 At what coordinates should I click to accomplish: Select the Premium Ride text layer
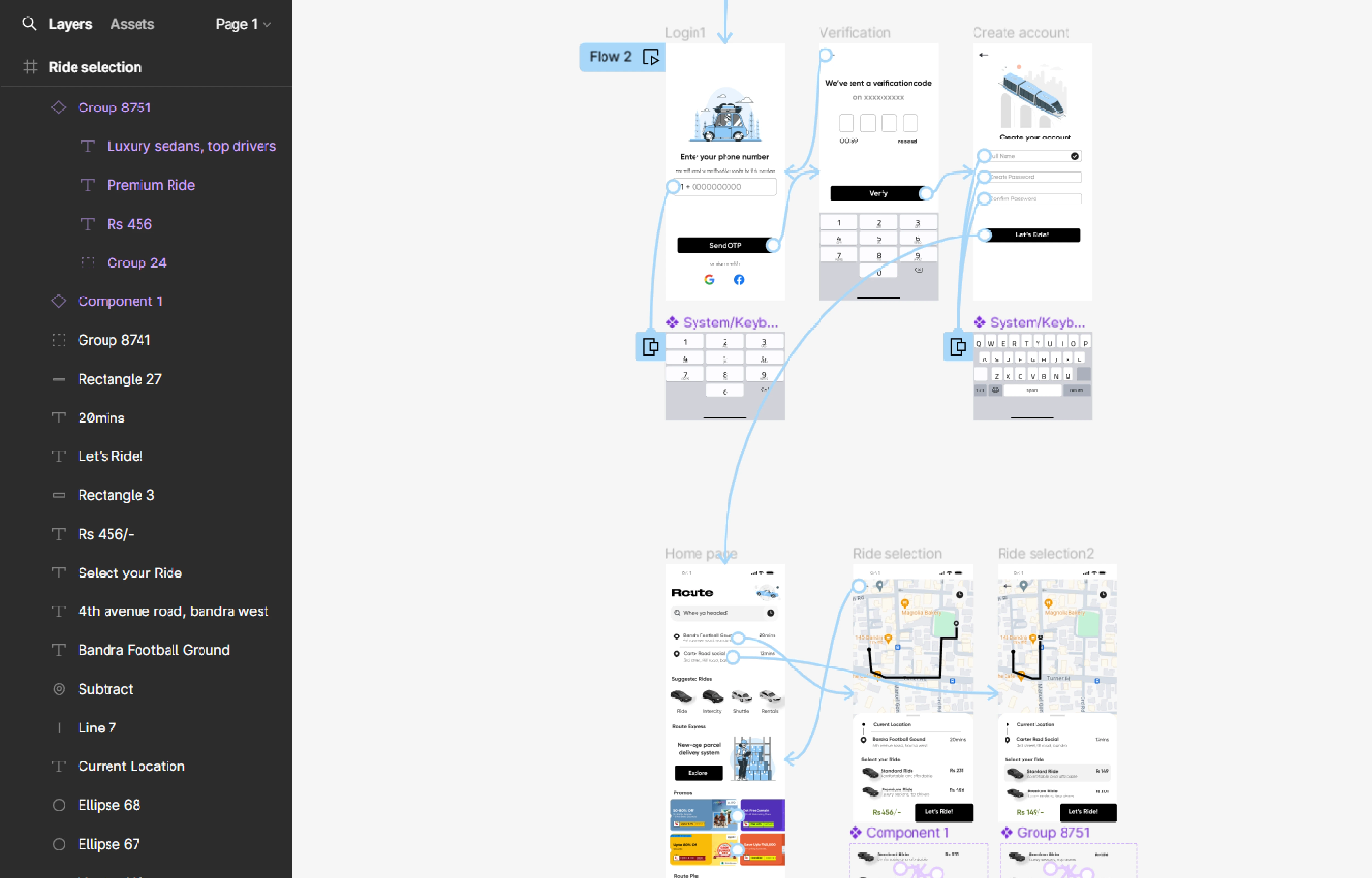tap(151, 185)
